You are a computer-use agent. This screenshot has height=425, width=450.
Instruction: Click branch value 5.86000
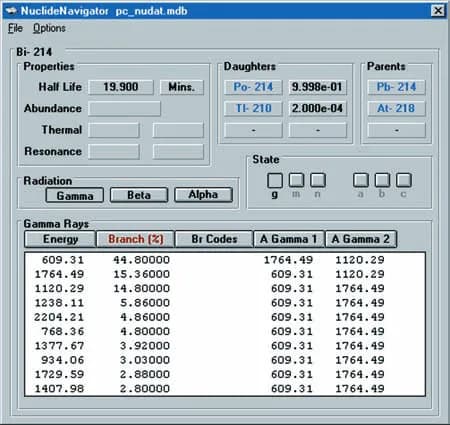coord(145,303)
